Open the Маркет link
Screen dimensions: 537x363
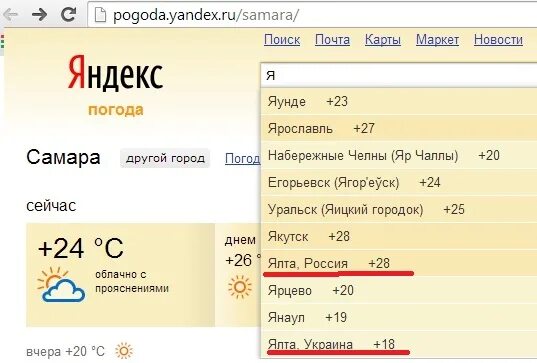pos(437,40)
